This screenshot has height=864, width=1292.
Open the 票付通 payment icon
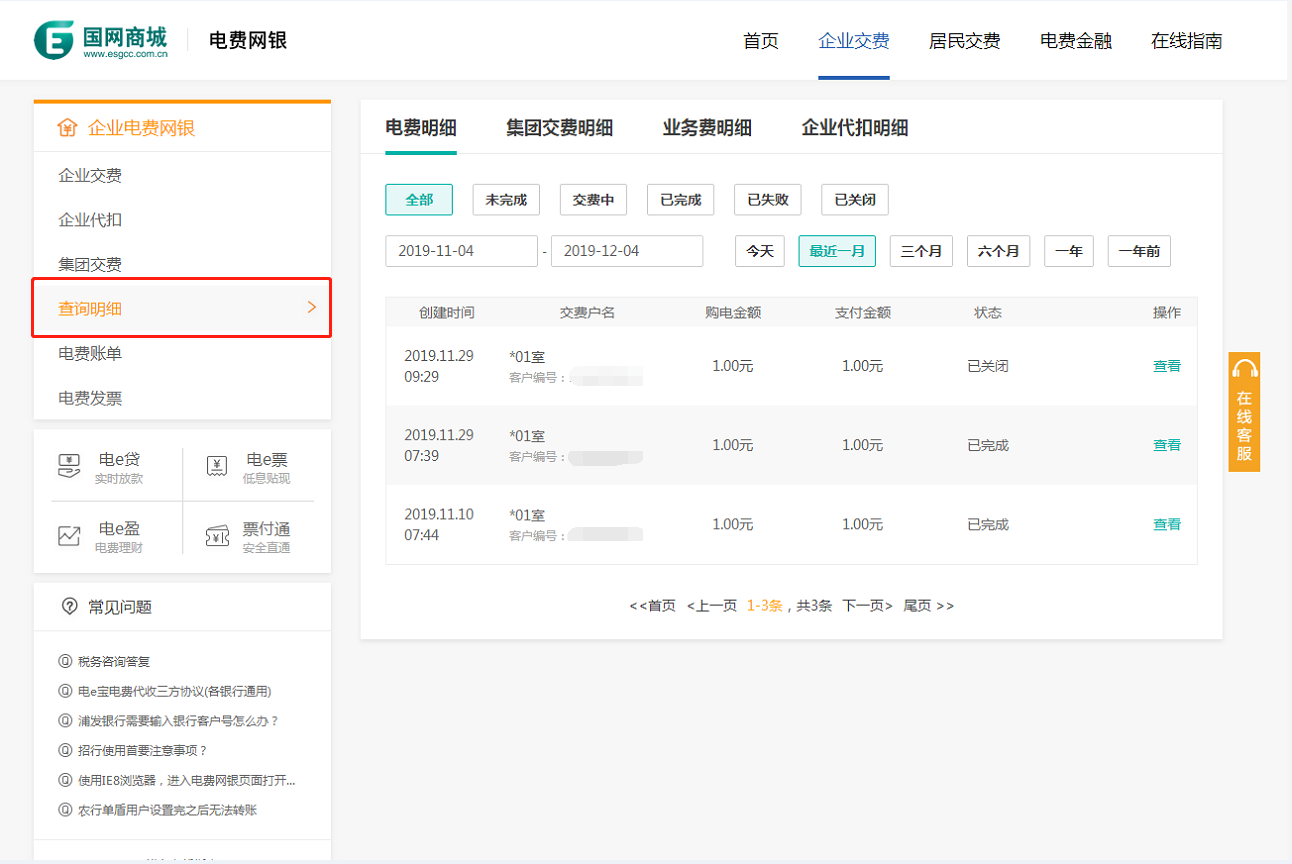(x=217, y=536)
